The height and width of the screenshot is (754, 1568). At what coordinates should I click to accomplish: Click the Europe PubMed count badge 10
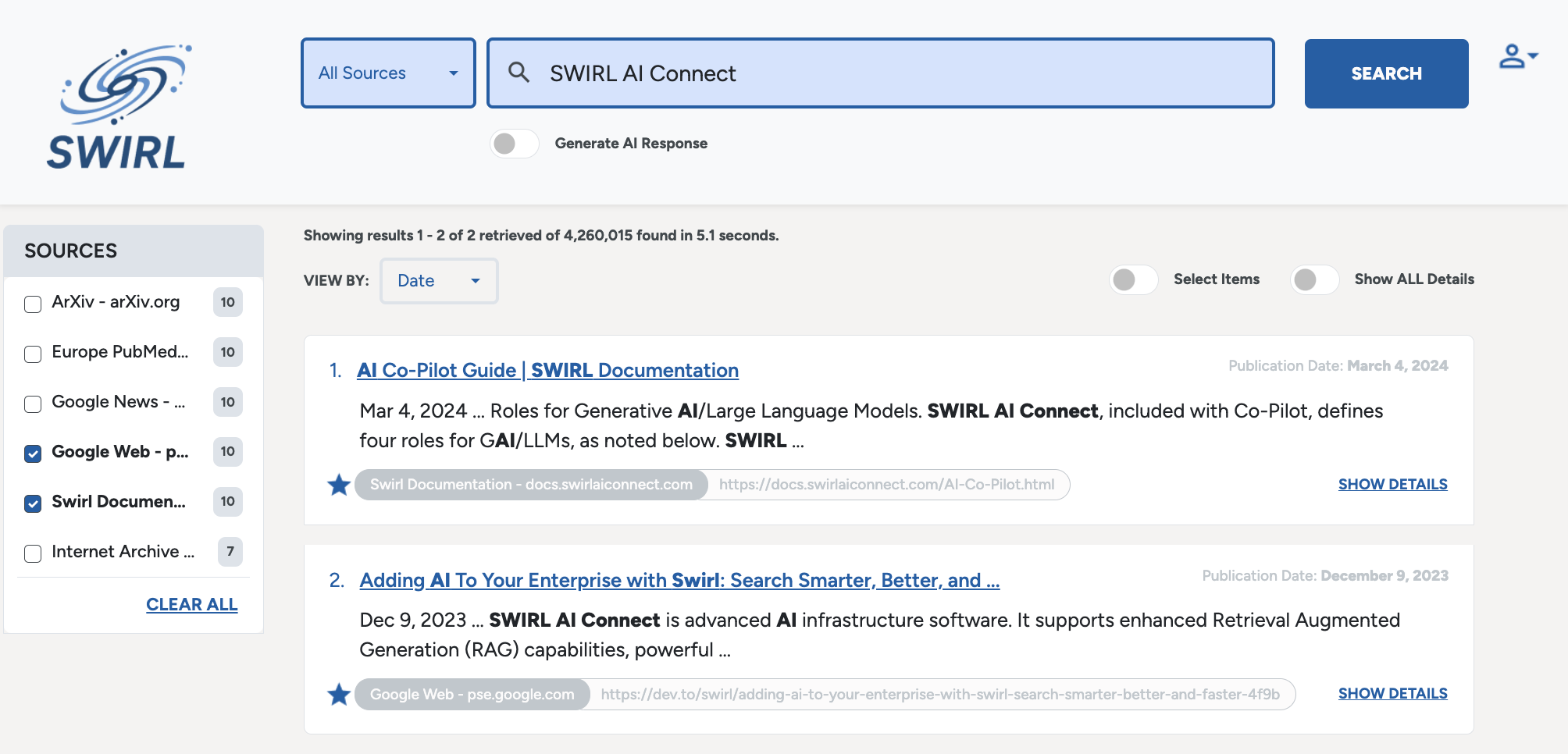click(227, 352)
